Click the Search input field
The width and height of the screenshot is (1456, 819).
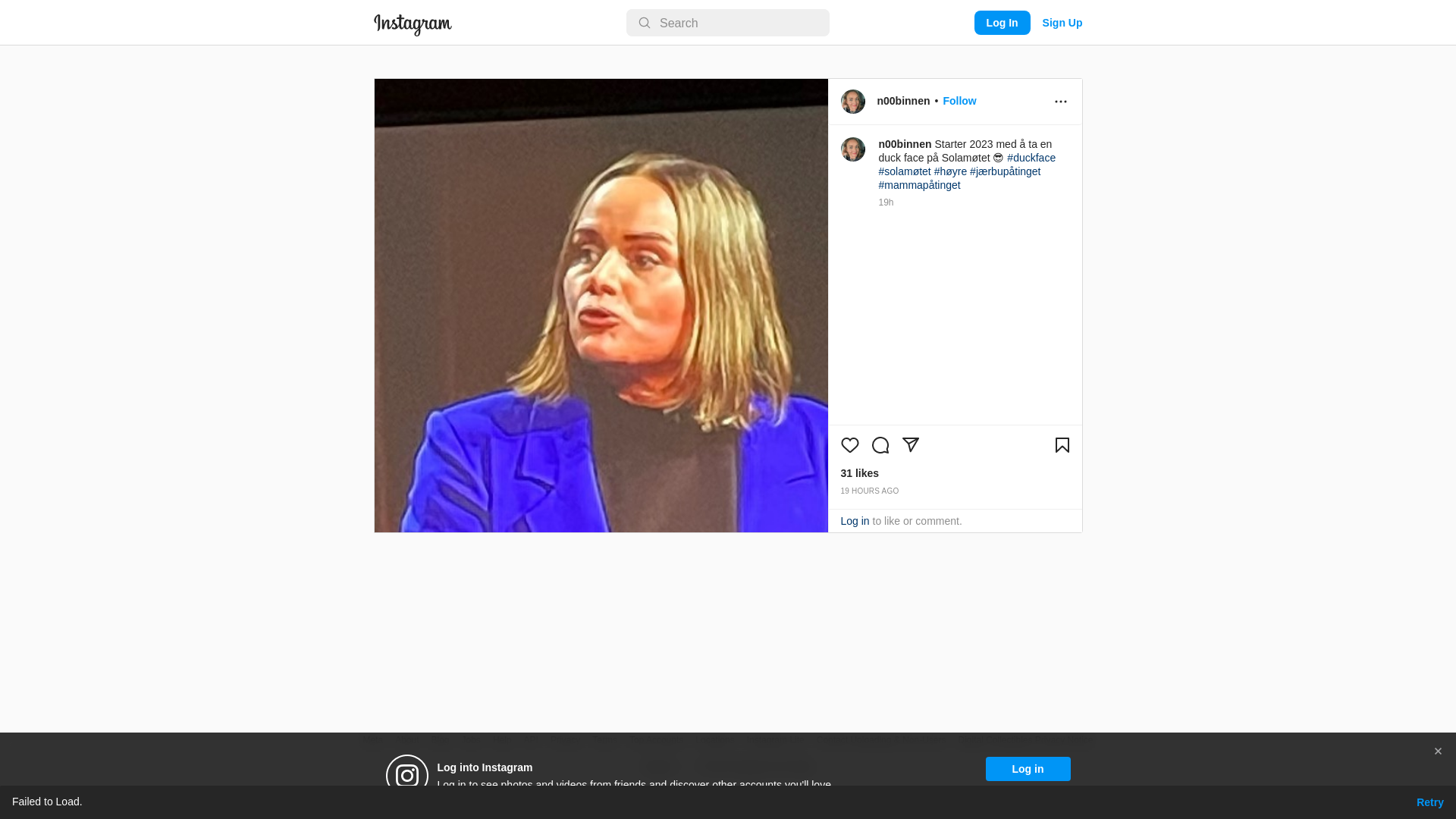[x=728, y=23]
